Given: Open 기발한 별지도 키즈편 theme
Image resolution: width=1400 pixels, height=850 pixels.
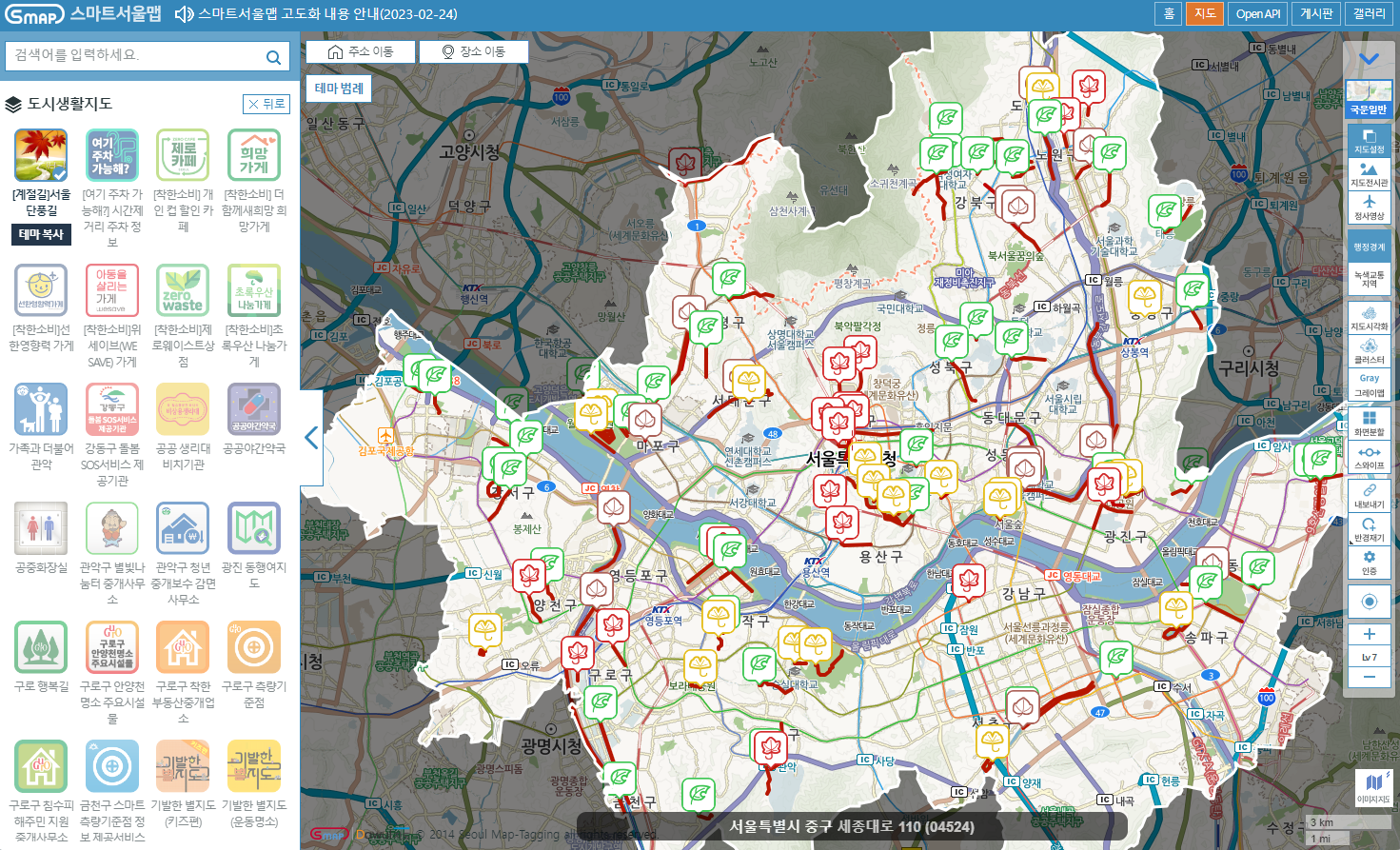Looking at the screenshot, I should [183, 766].
